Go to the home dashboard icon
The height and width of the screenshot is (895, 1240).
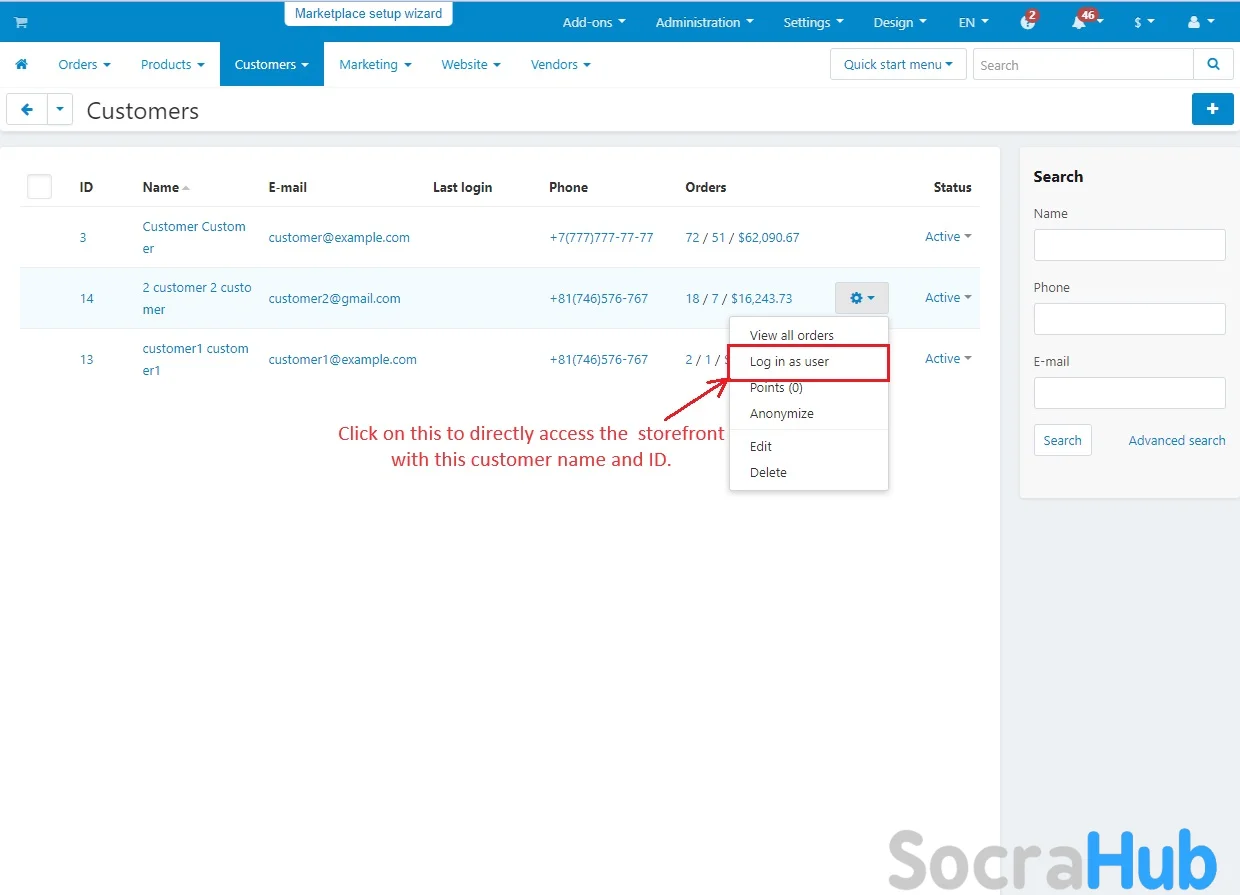click(21, 65)
